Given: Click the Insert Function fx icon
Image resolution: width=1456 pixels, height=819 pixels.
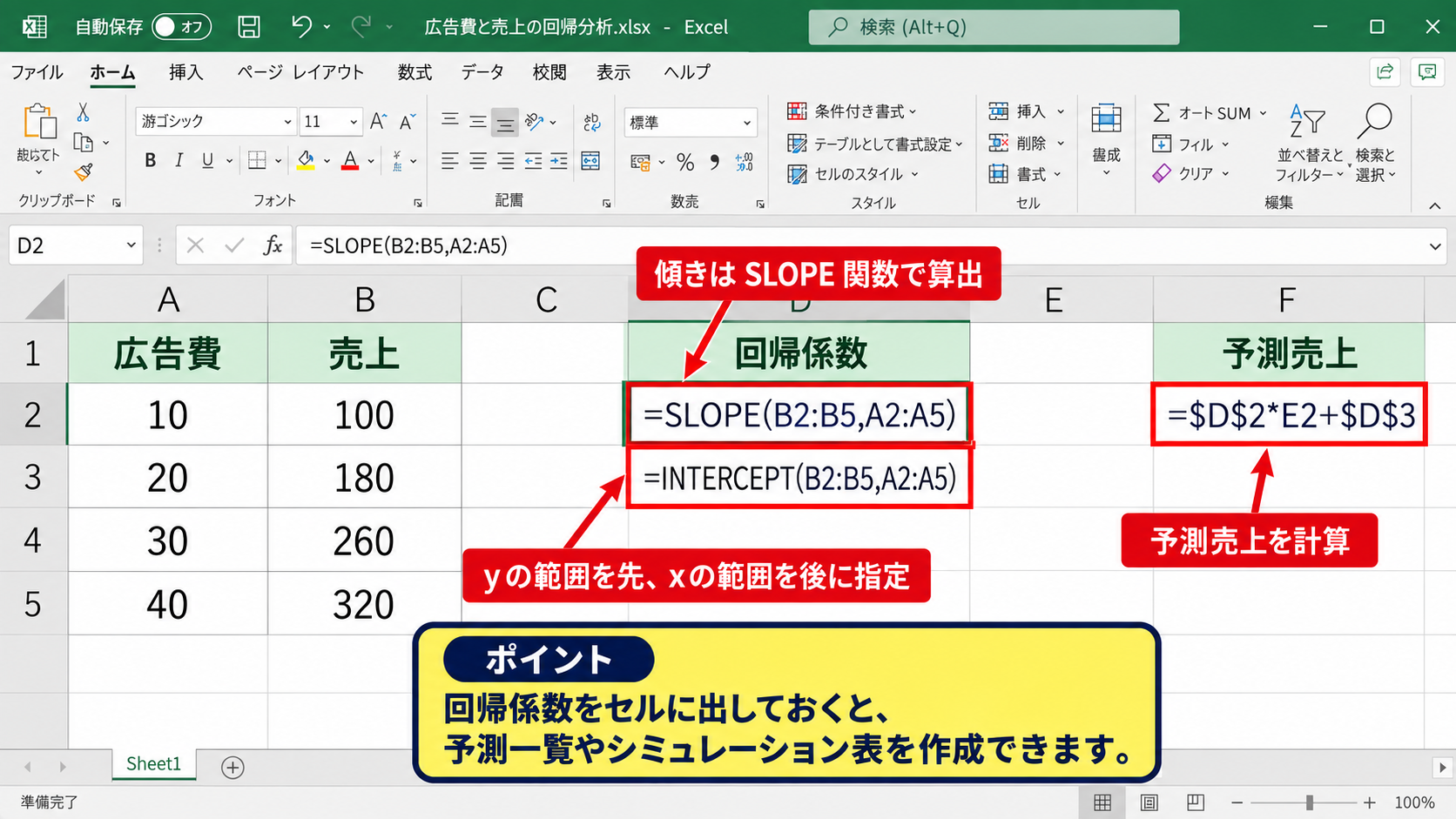Looking at the screenshot, I should 273,245.
